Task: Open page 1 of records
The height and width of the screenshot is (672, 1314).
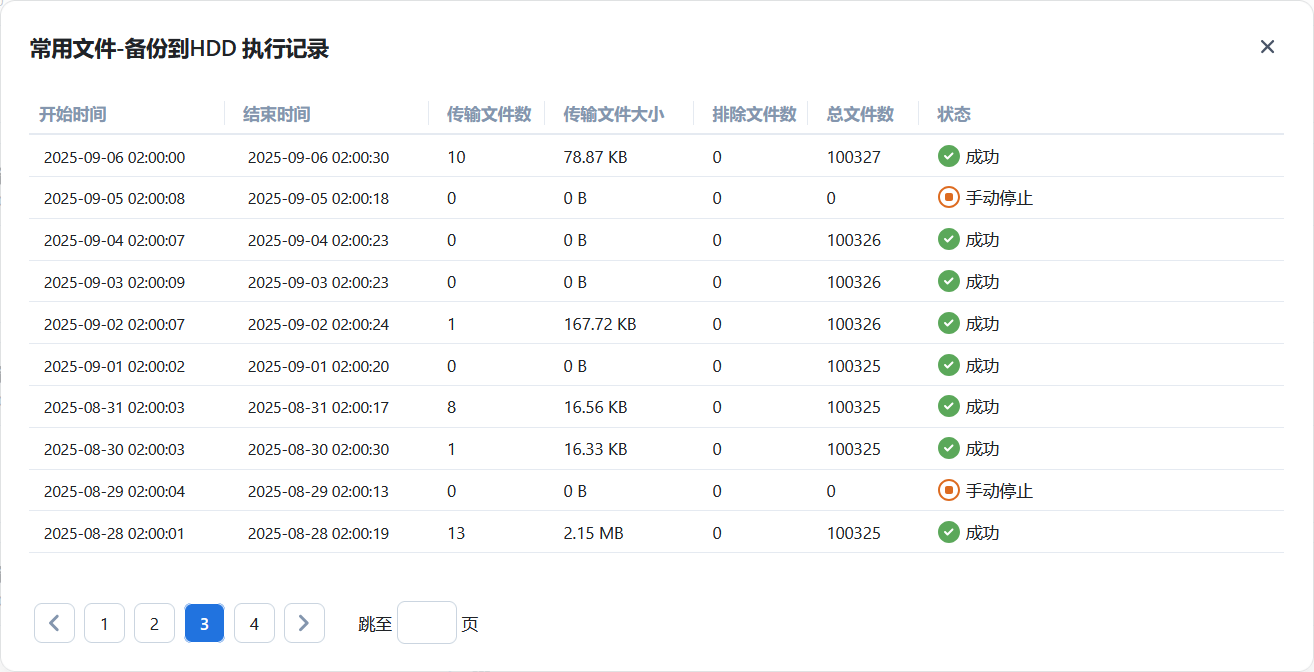Action: (x=104, y=623)
